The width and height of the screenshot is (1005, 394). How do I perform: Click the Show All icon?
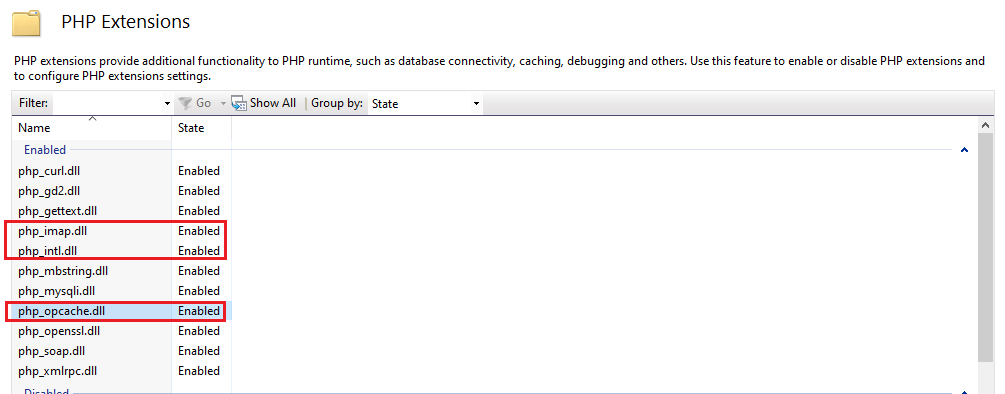point(239,103)
